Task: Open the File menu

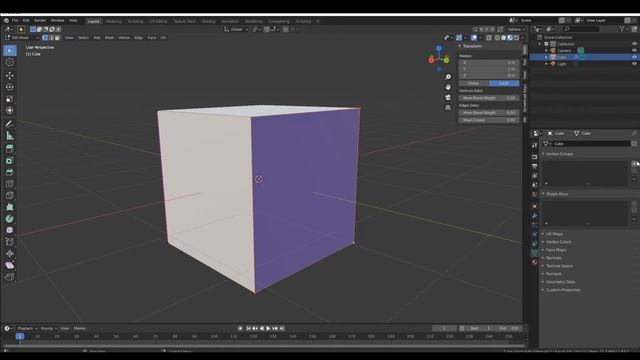Action: [15, 20]
